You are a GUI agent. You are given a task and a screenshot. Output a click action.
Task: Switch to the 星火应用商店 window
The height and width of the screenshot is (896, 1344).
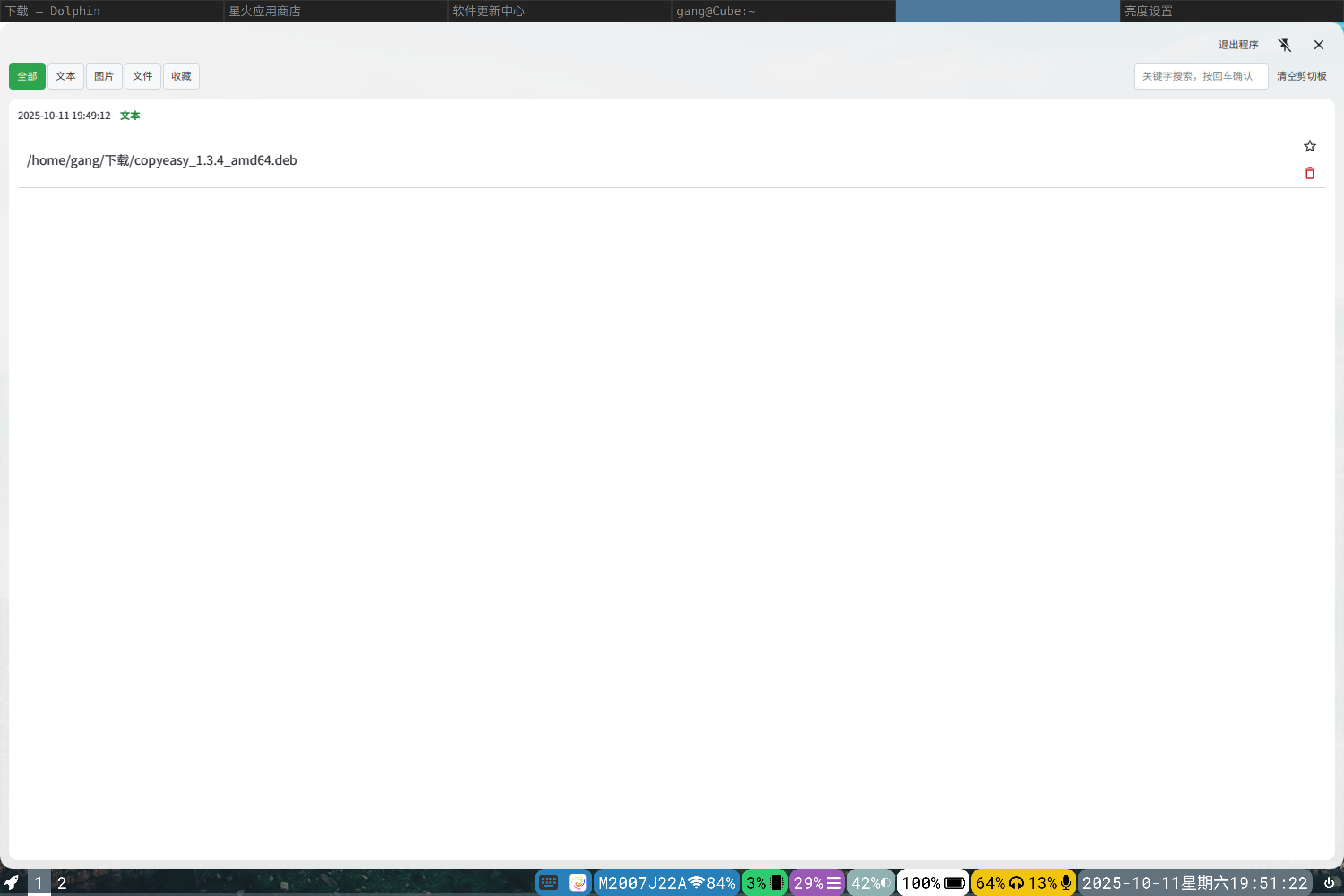click(x=336, y=11)
